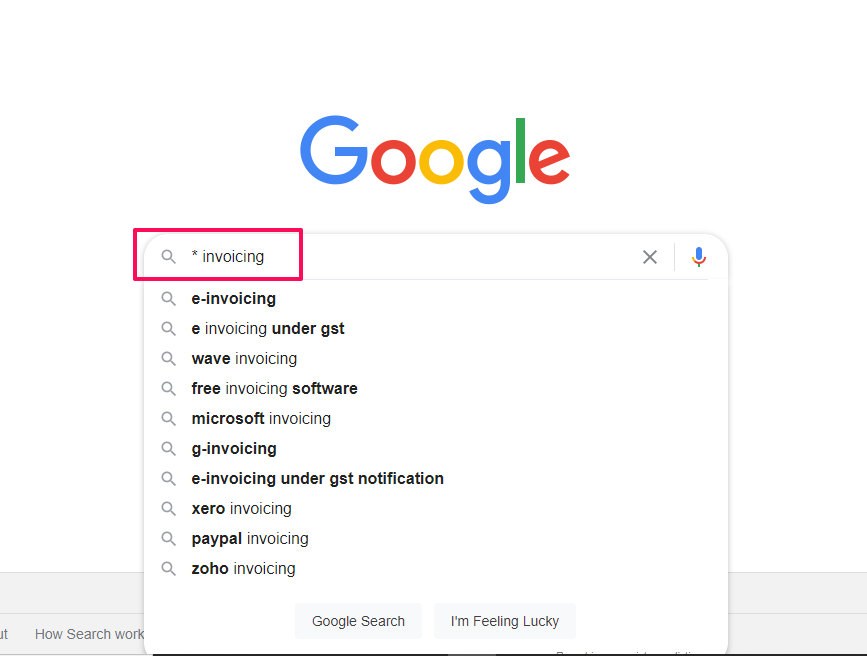Click the search icon beside microsoft invoicing
This screenshot has width=867, height=656.
click(x=169, y=419)
